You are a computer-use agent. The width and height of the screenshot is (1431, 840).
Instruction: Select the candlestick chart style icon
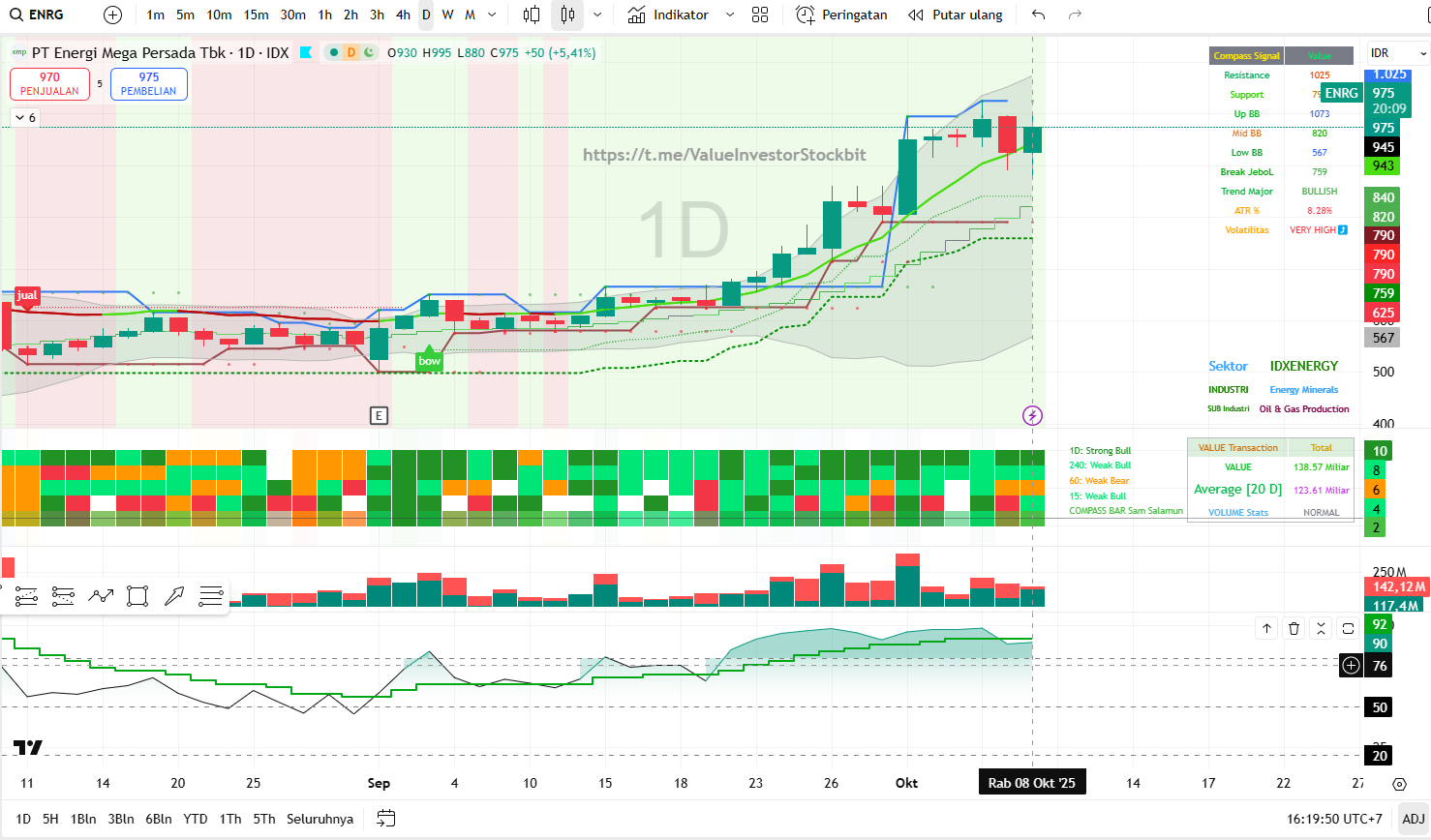coord(568,15)
